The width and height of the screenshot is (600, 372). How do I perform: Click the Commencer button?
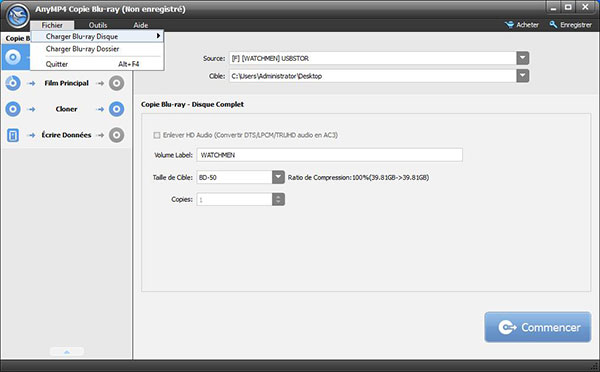click(x=538, y=327)
